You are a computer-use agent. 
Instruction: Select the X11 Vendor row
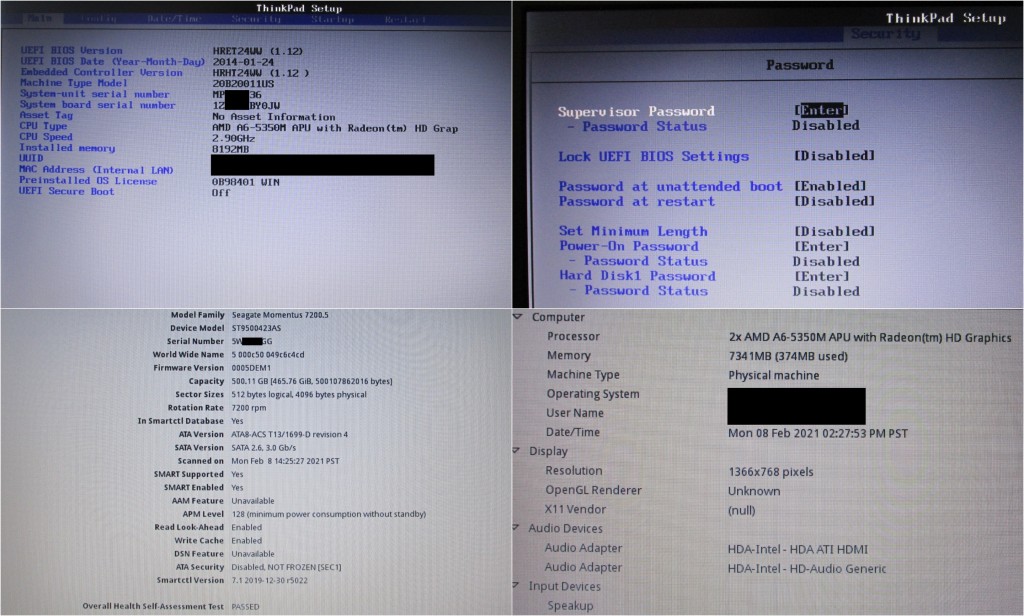(x=650, y=510)
